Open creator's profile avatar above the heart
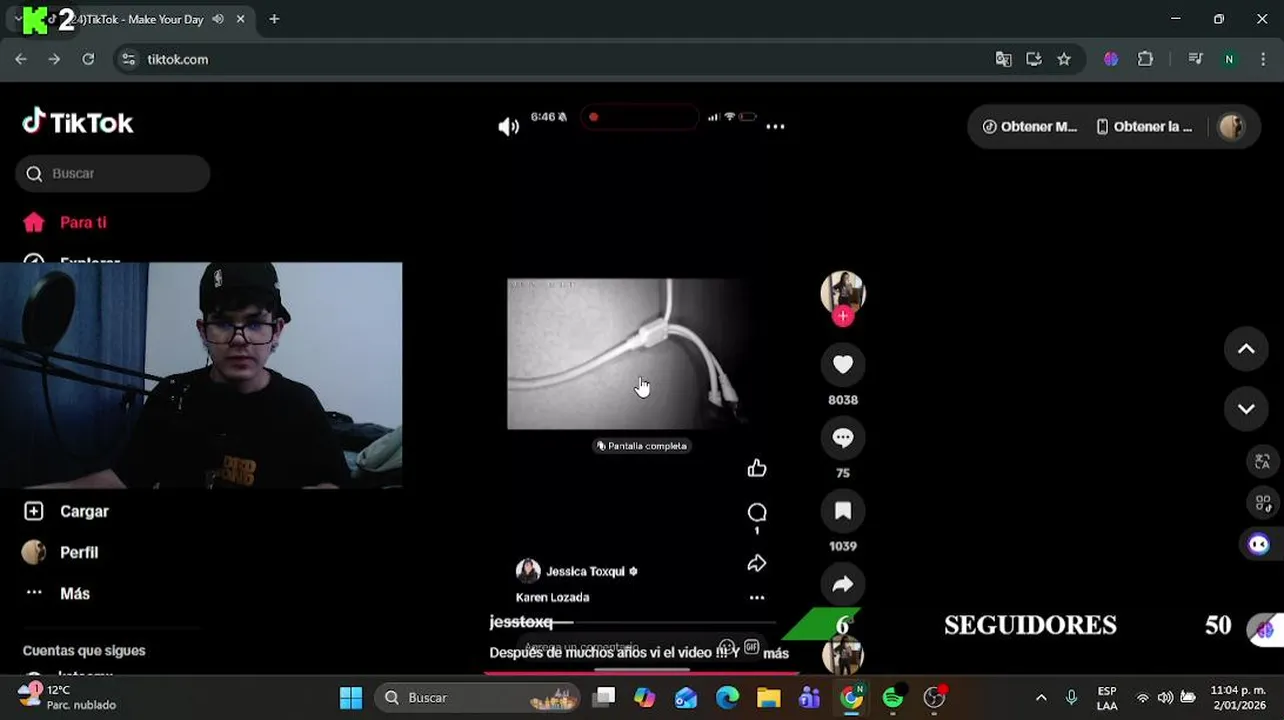Image resolution: width=1284 pixels, height=720 pixels. (843, 291)
